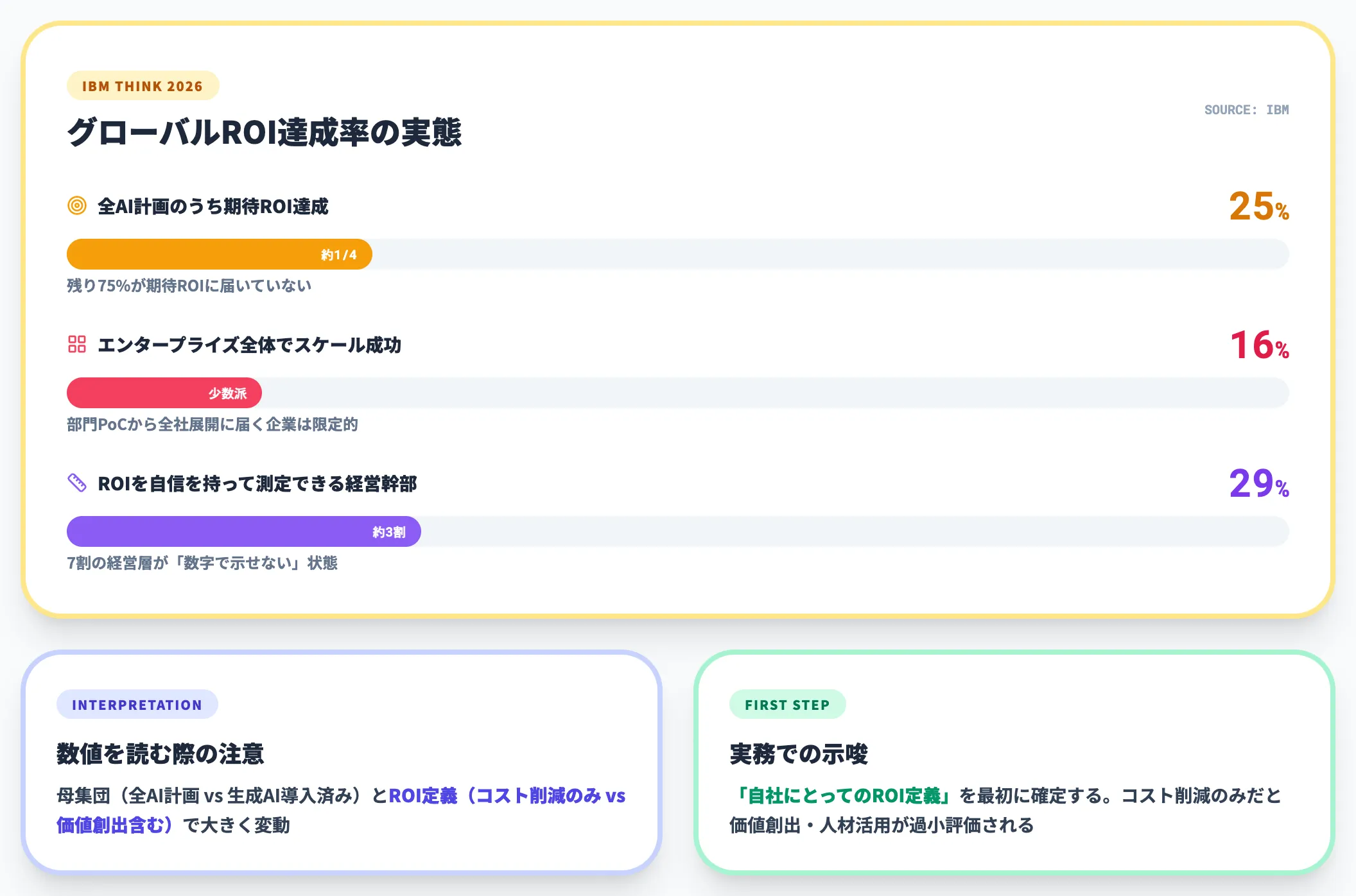The image size is (1356, 896).
Task: Click the red 少数派 progress bar
Action: point(164,393)
